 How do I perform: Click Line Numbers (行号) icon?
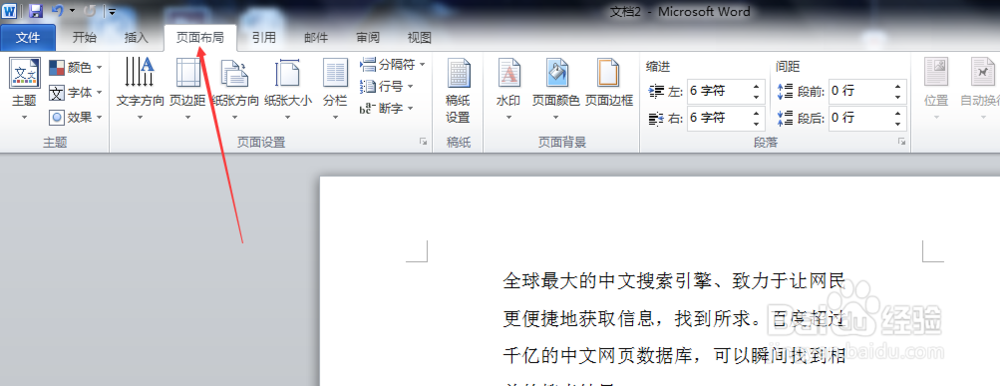(368, 86)
